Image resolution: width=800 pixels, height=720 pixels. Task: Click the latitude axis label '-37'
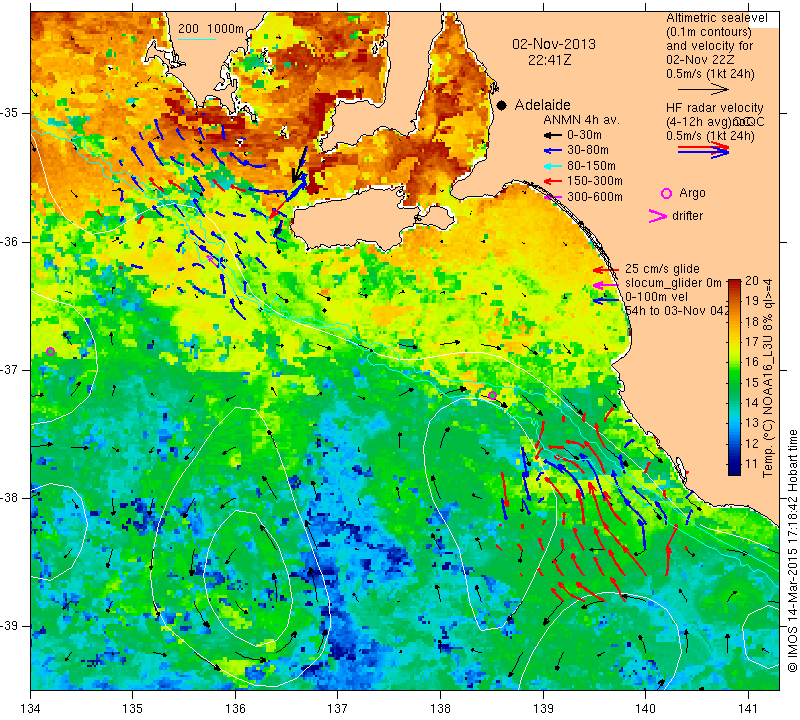(10, 369)
